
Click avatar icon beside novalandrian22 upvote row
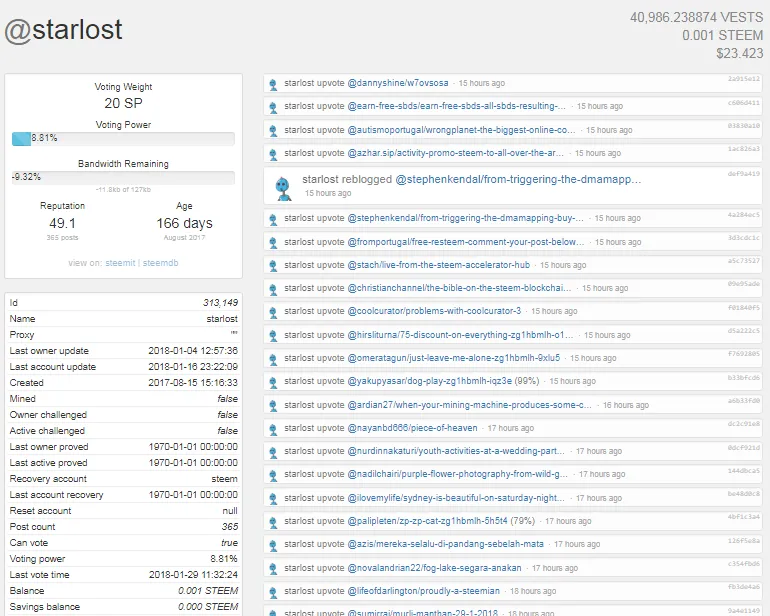tap(273, 569)
